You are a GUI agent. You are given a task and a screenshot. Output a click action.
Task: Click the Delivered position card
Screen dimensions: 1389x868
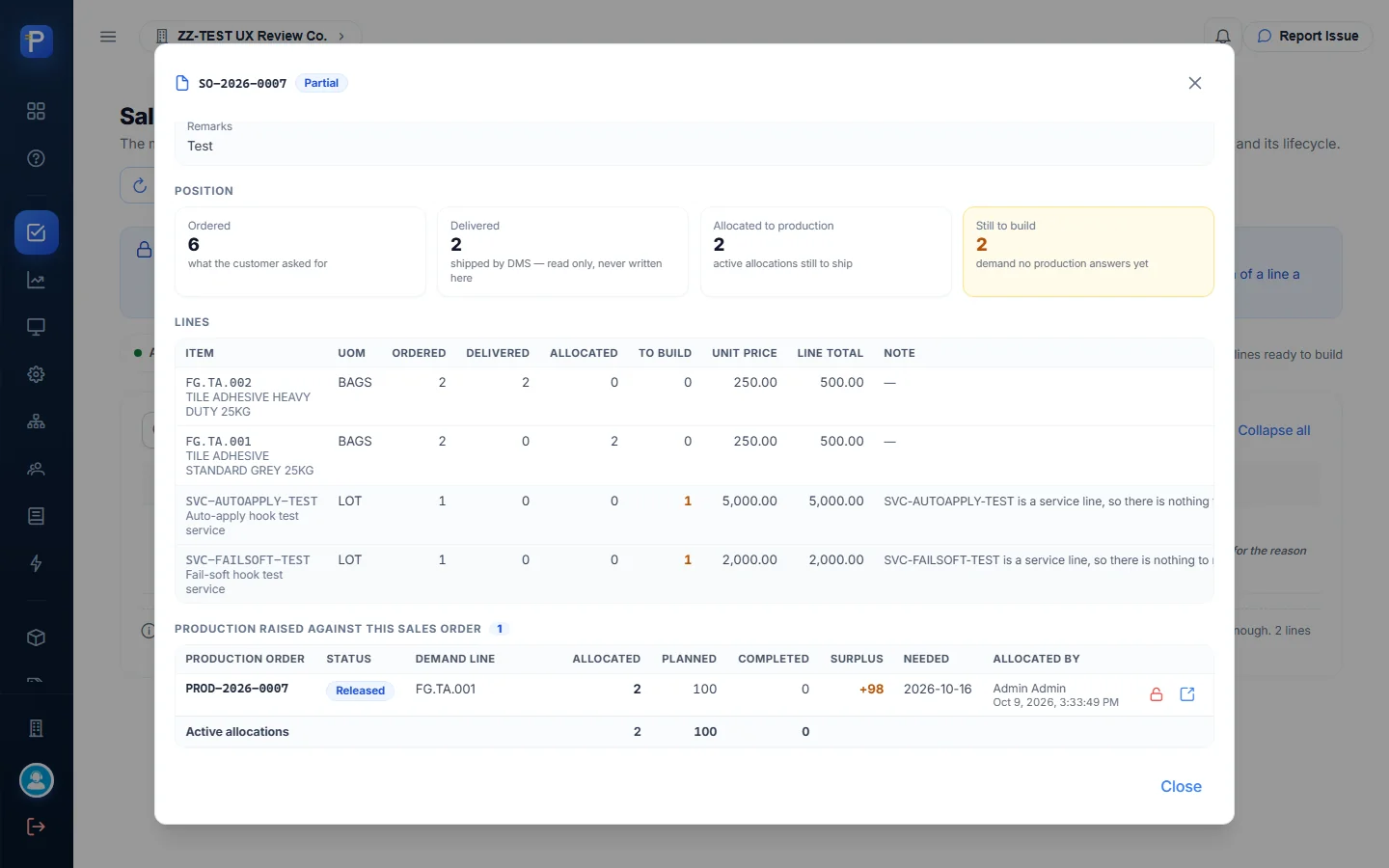(562, 252)
